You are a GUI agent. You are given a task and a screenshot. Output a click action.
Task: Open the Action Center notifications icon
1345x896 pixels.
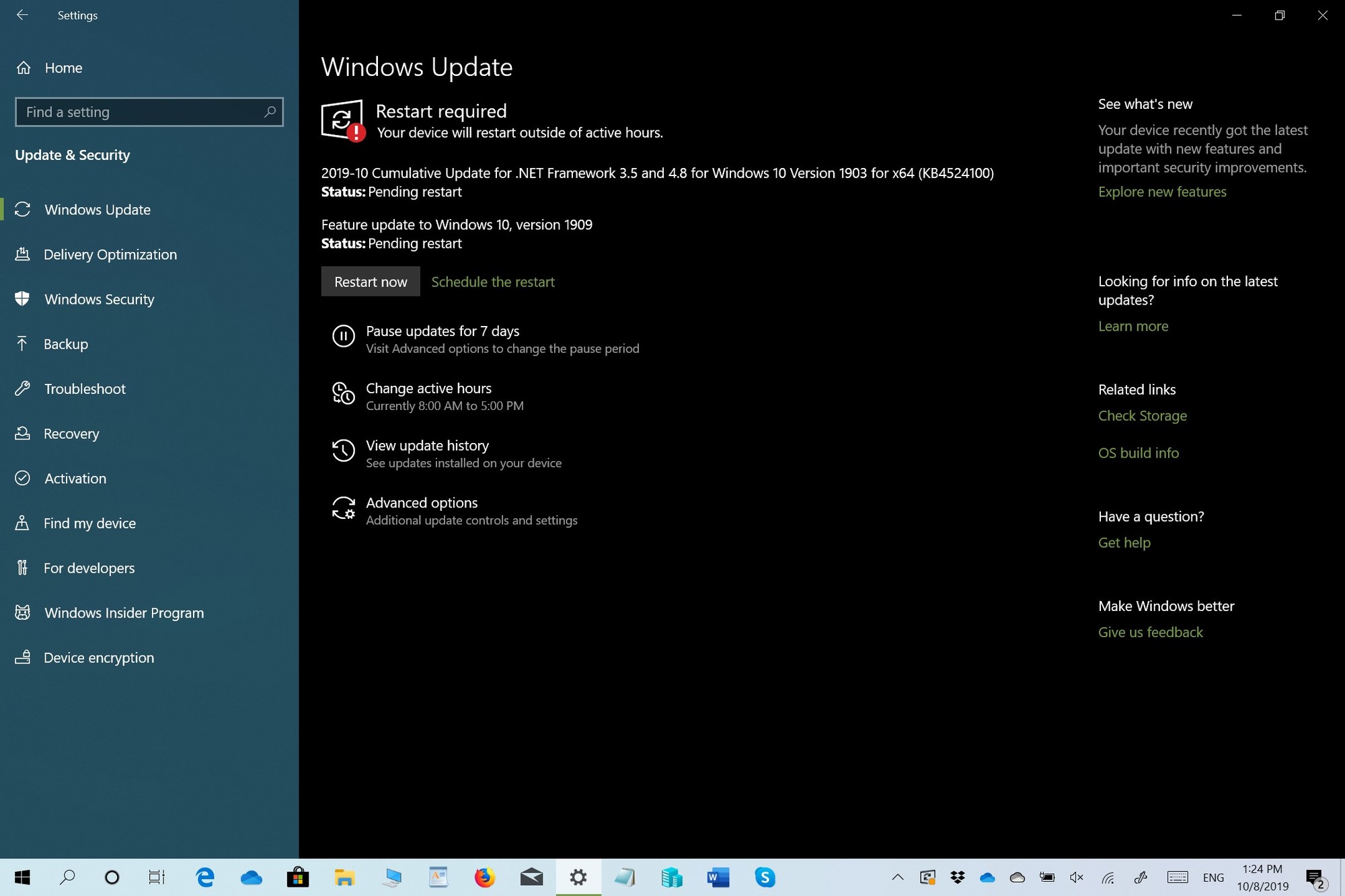(1316, 878)
